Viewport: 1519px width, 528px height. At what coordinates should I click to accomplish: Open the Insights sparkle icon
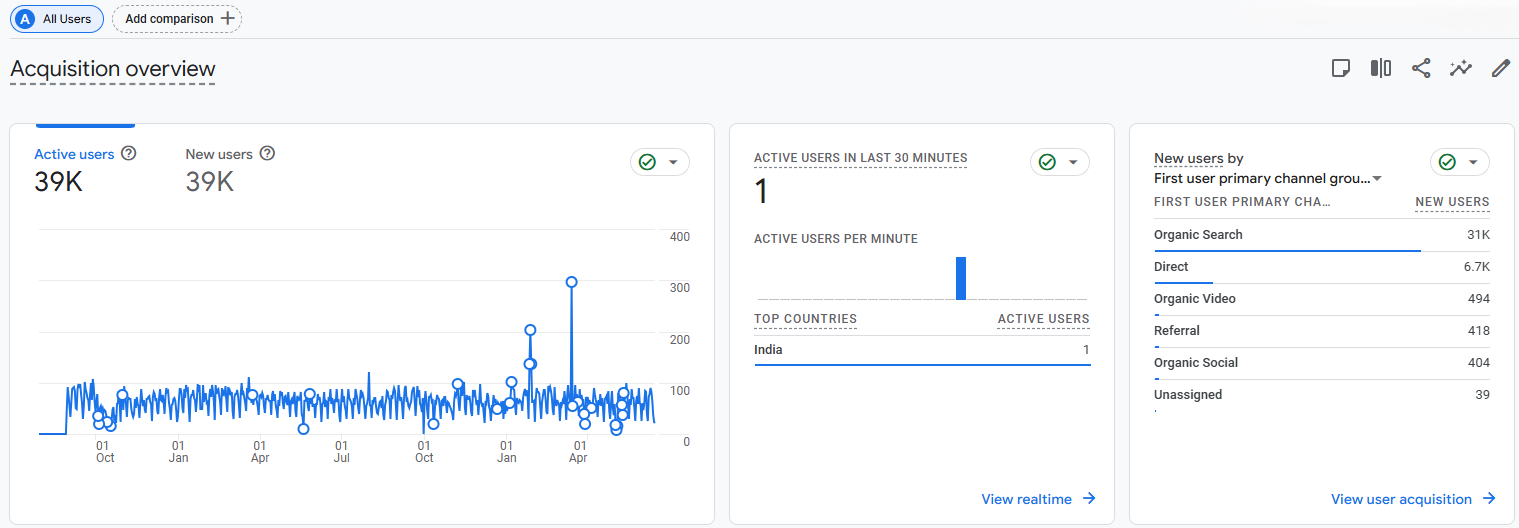[1461, 68]
